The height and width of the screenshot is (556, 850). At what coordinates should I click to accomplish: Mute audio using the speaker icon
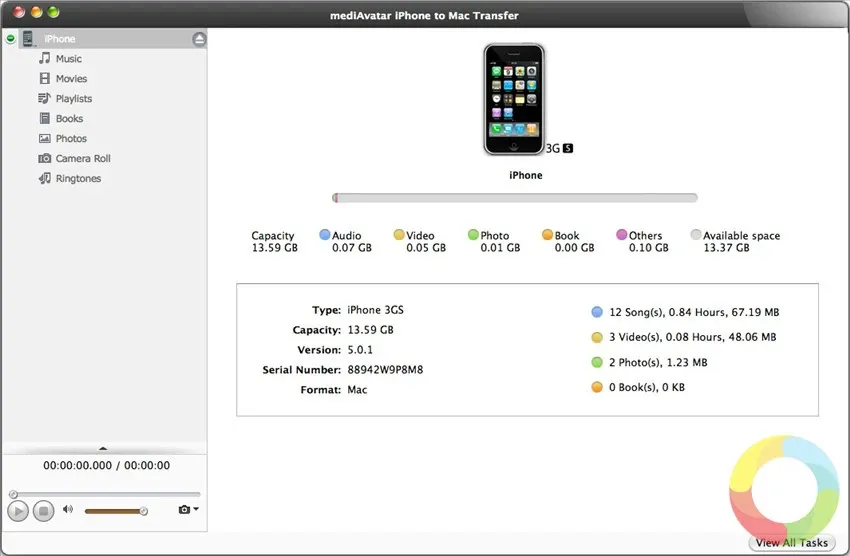click(x=68, y=509)
